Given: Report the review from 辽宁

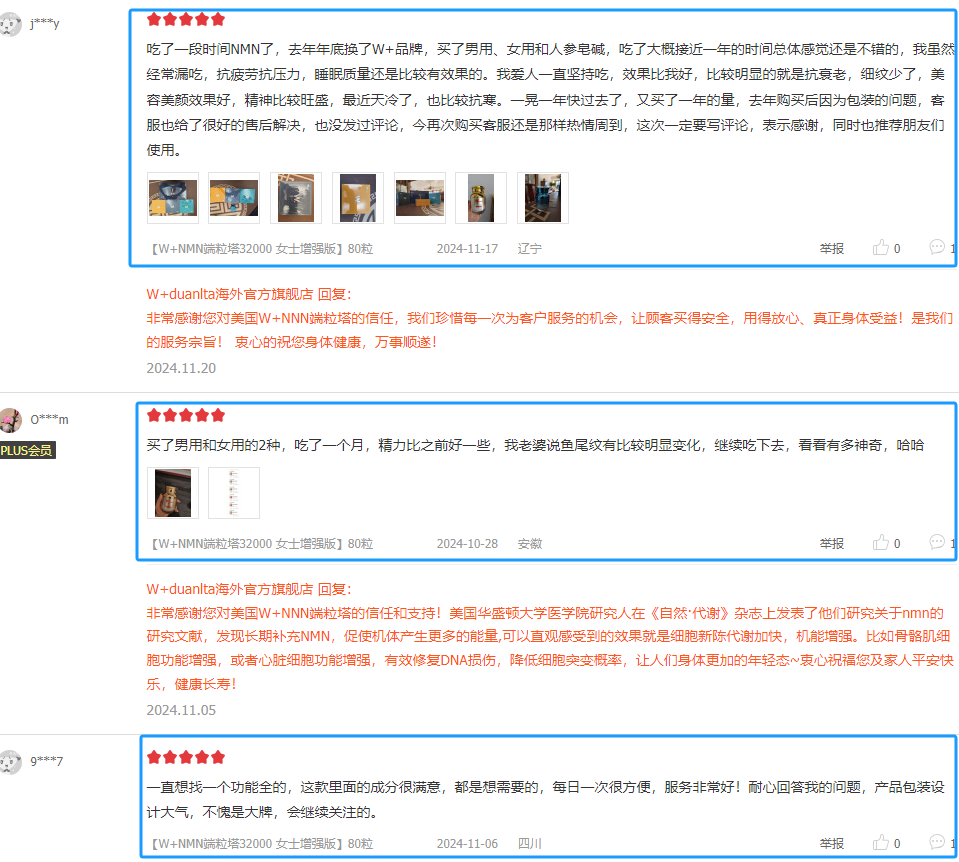Looking at the screenshot, I should 832,248.
